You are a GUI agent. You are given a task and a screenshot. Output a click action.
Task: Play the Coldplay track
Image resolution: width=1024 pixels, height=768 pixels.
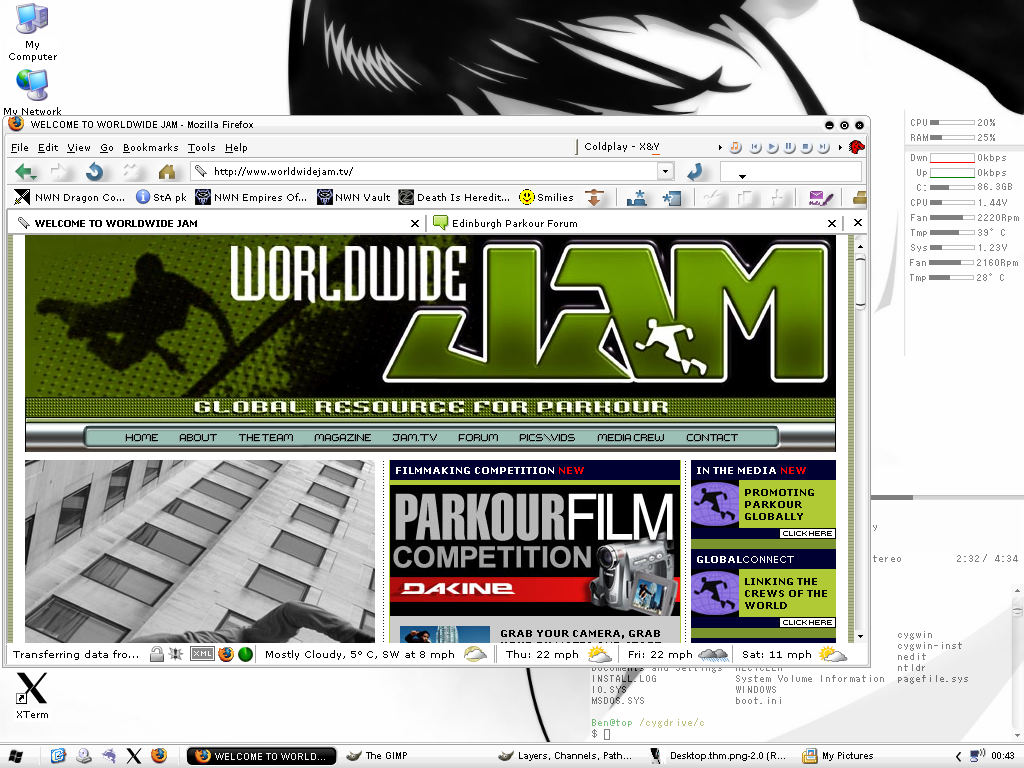pos(773,147)
